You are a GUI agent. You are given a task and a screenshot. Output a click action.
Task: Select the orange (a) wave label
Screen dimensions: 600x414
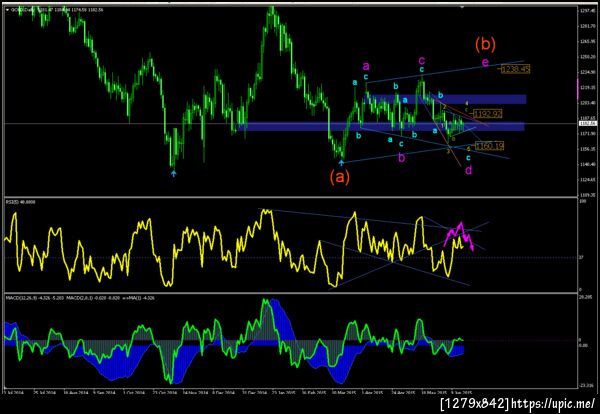click(x=340, y=177)
